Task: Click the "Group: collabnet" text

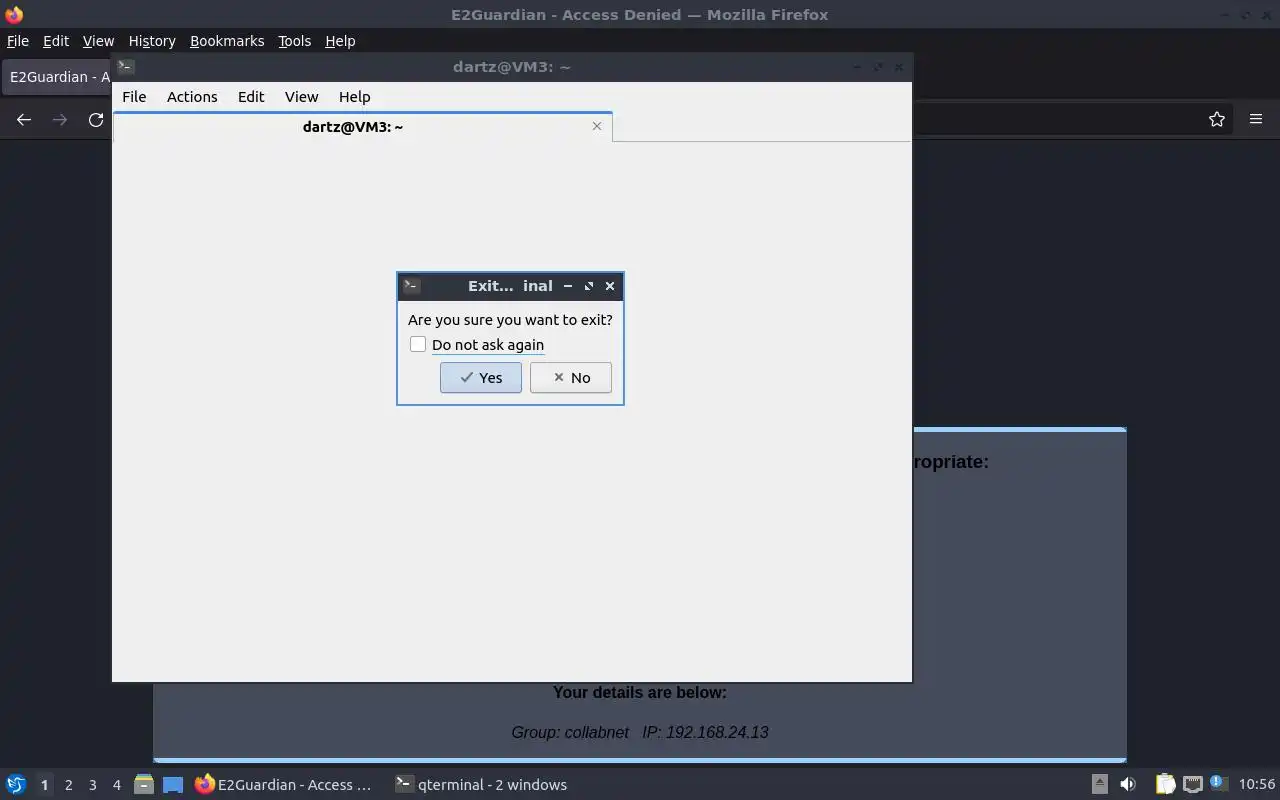Action: coord(570,732)
